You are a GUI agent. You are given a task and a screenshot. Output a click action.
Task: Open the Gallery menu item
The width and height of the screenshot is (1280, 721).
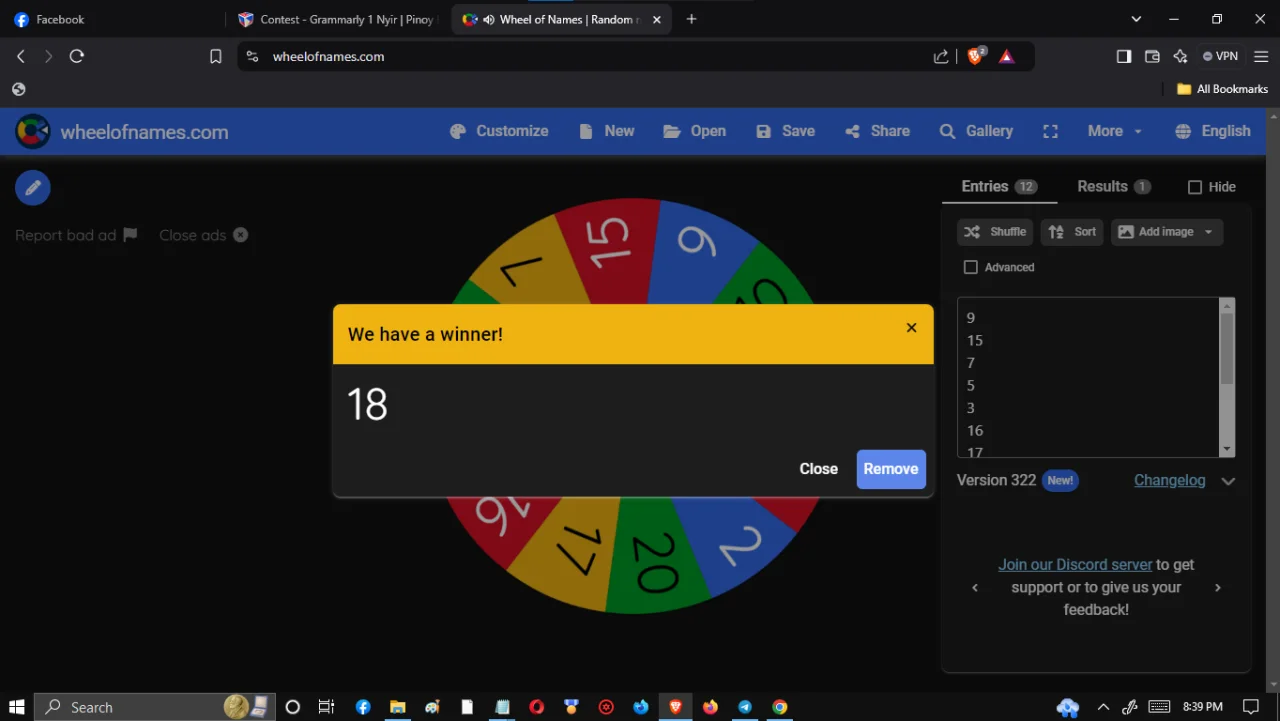976,131
